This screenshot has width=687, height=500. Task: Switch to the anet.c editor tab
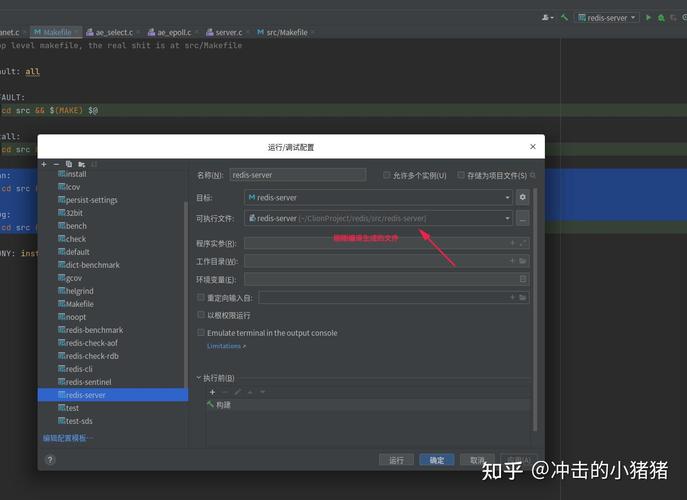pyautogui.click(x=10, y=32)
